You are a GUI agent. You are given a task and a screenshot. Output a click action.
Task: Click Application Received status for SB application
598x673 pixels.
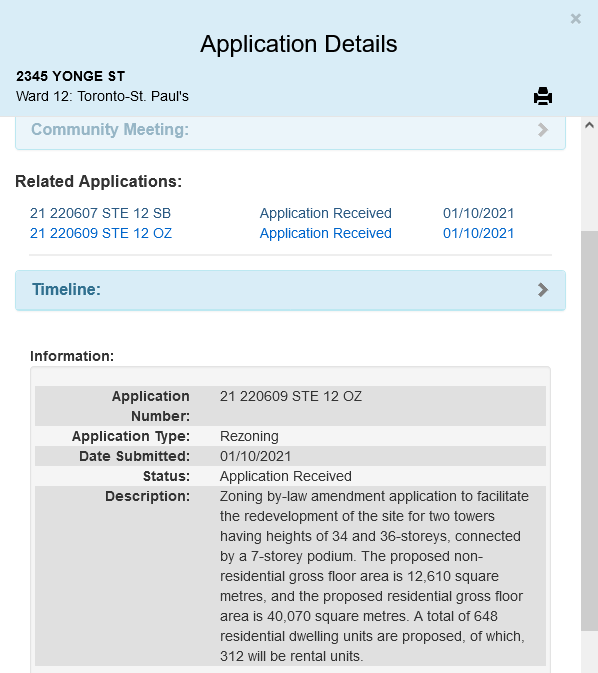tap(325, 213)
